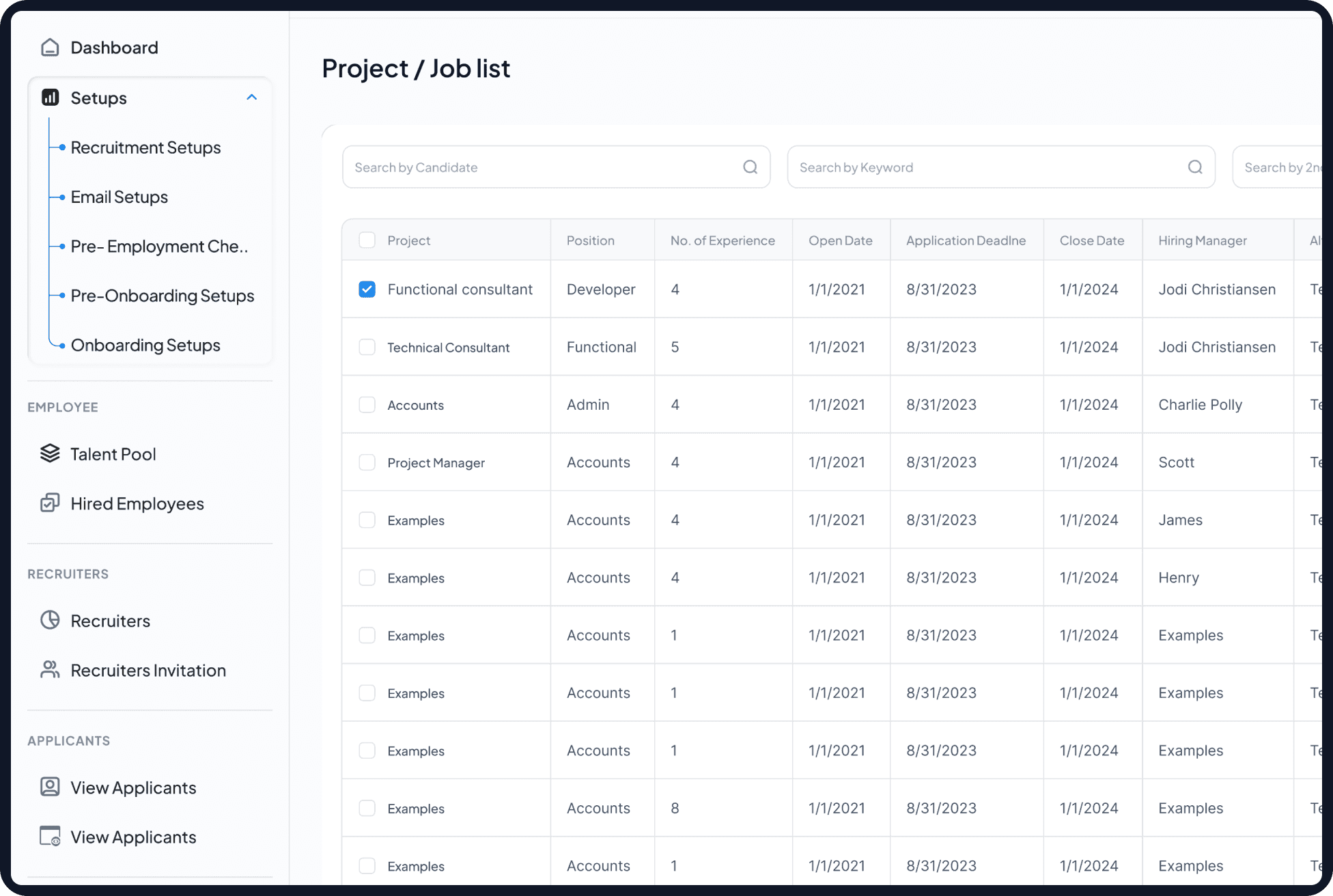The height and width of the screenshot is (896, 1333).
Task: Check the Examples row with 8 experience
Action: click(x=367, y=808)
